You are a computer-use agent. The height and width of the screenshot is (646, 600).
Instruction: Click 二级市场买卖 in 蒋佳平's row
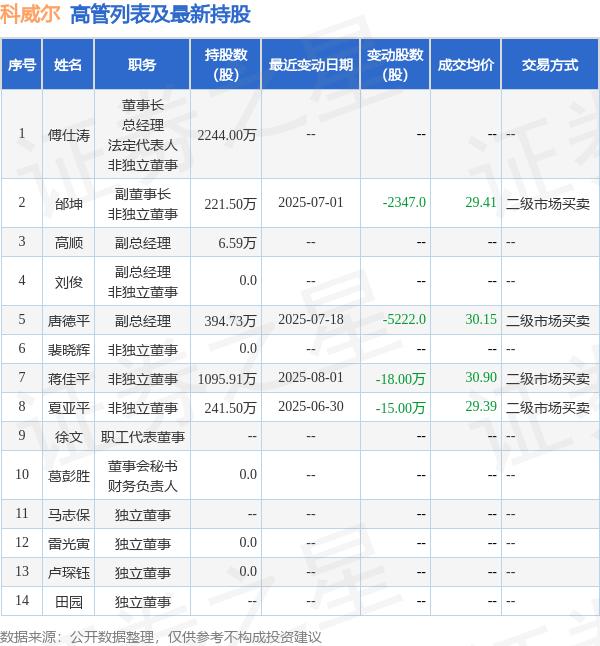[548, 379]
